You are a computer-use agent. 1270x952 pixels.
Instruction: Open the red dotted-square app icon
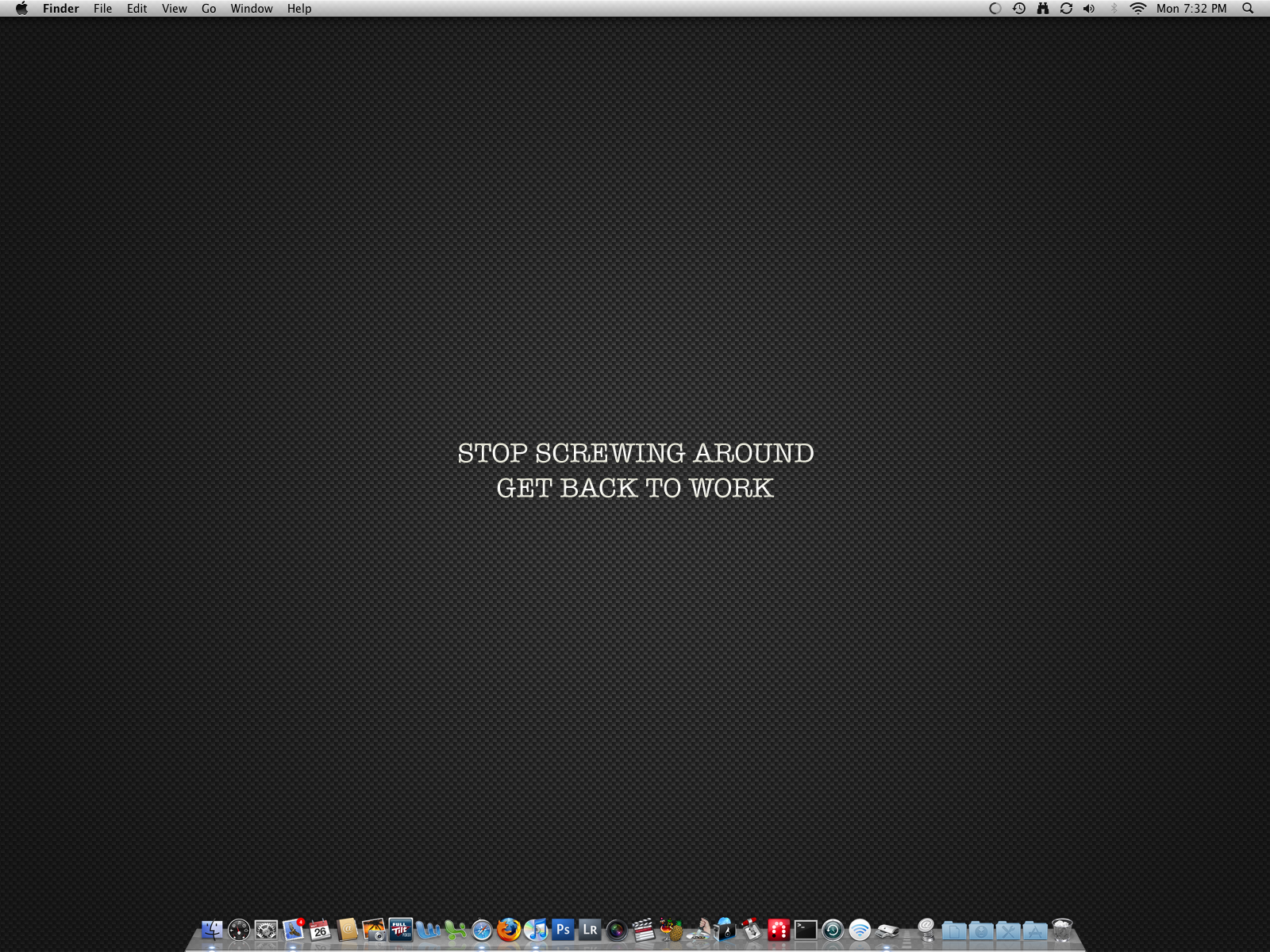click(x=779, y=930)
